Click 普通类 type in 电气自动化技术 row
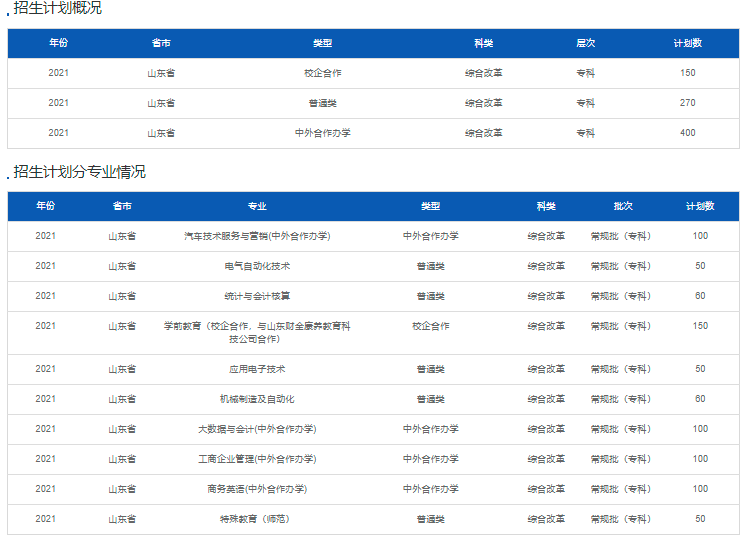This screenshot has height=541, width=751. pyautogui.click(x=431, y=266)
